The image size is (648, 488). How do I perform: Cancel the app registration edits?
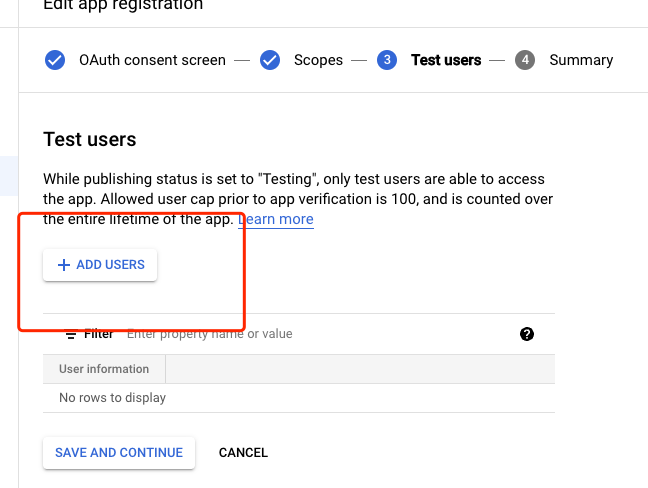(x=243, y=452)
